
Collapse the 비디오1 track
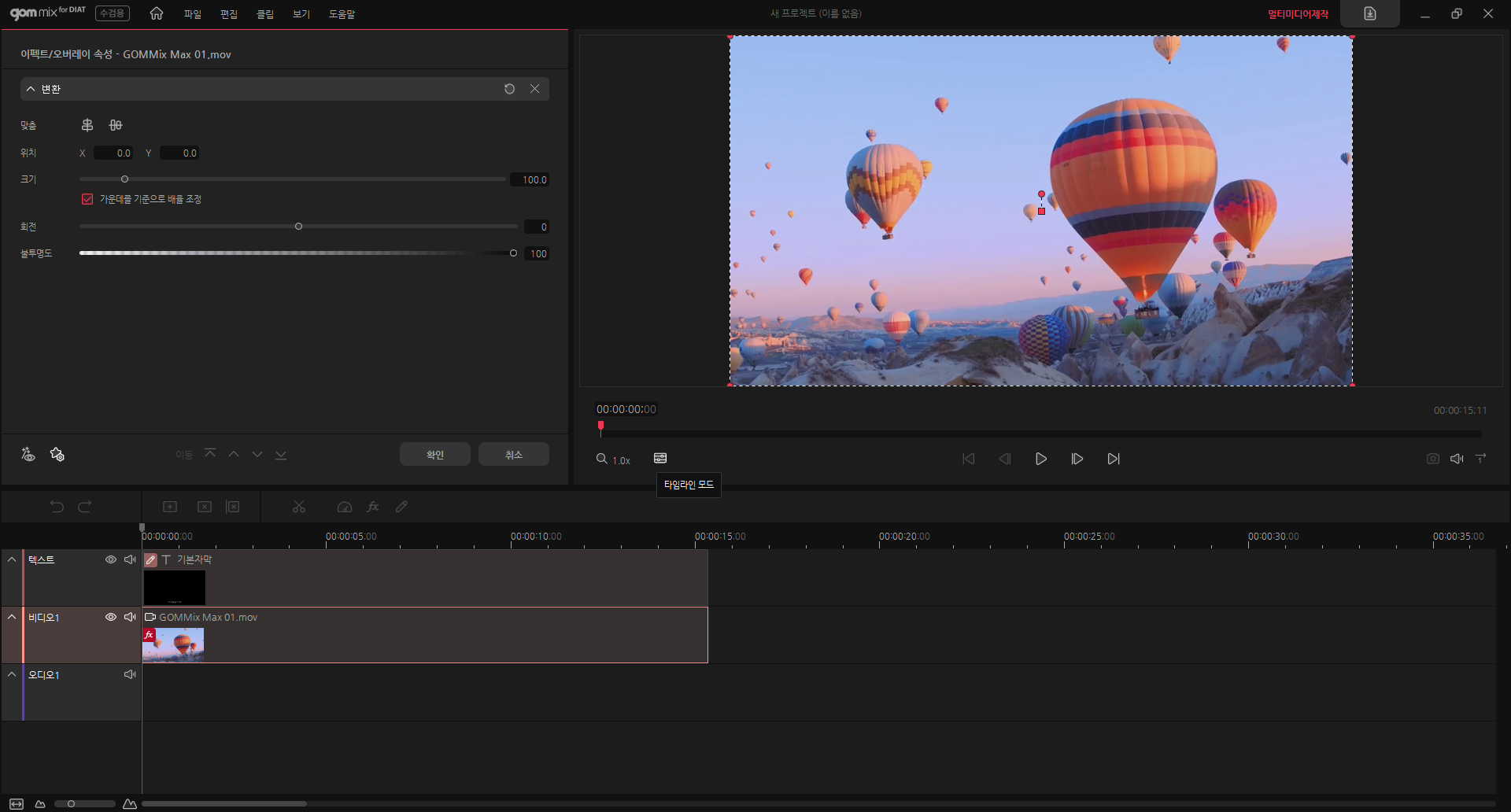point(12,617)
